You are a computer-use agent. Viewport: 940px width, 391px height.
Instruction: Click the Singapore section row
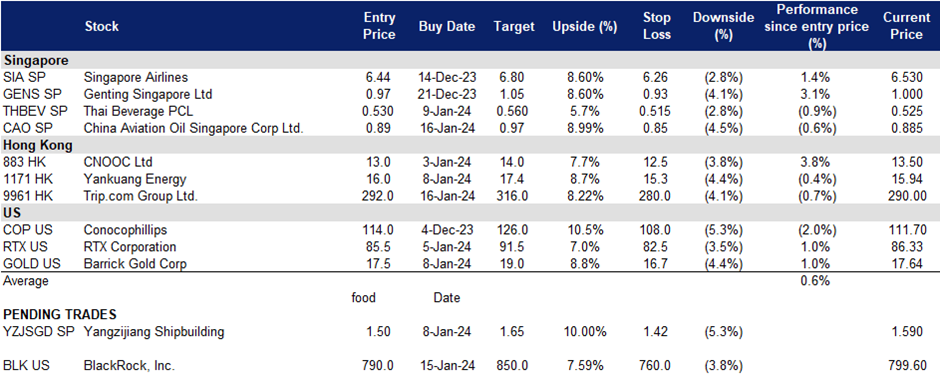[470, 61]
